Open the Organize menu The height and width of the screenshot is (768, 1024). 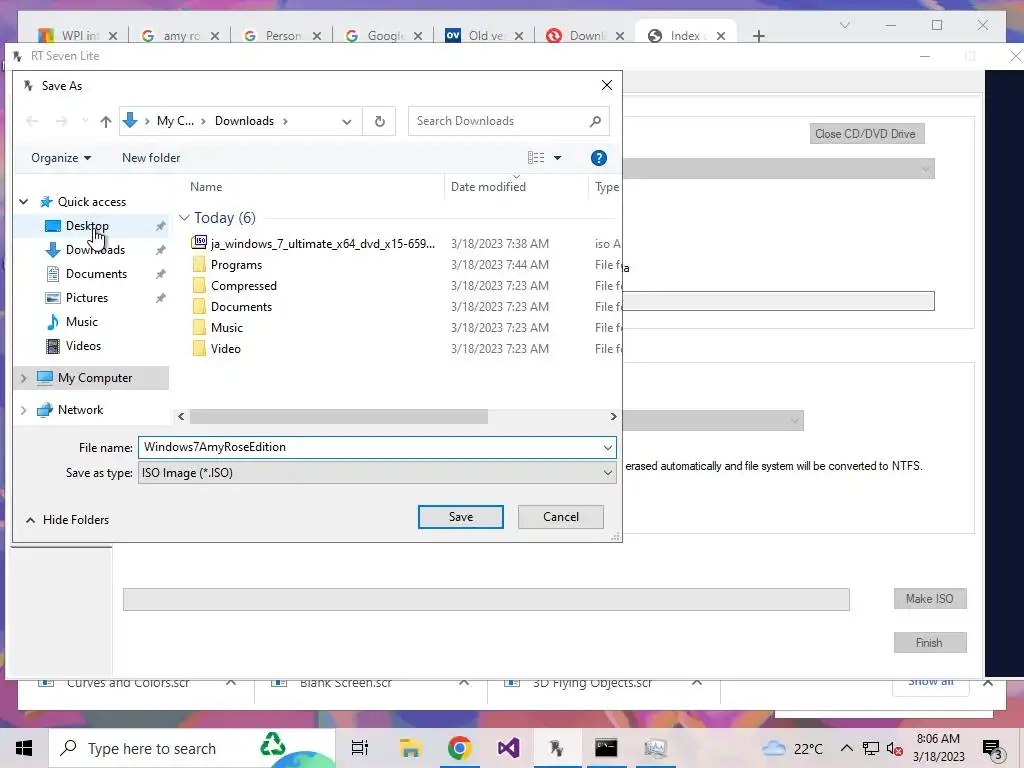click(61, 158)
